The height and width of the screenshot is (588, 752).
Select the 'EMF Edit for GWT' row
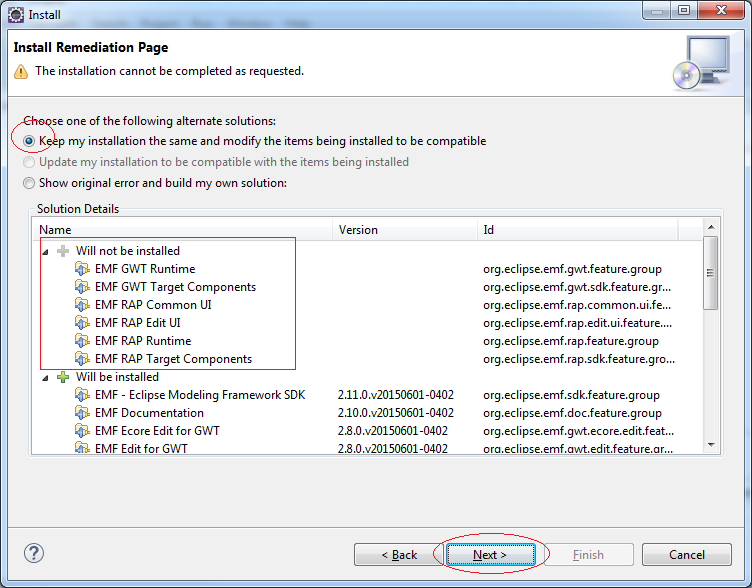click(x=367, y=447)
